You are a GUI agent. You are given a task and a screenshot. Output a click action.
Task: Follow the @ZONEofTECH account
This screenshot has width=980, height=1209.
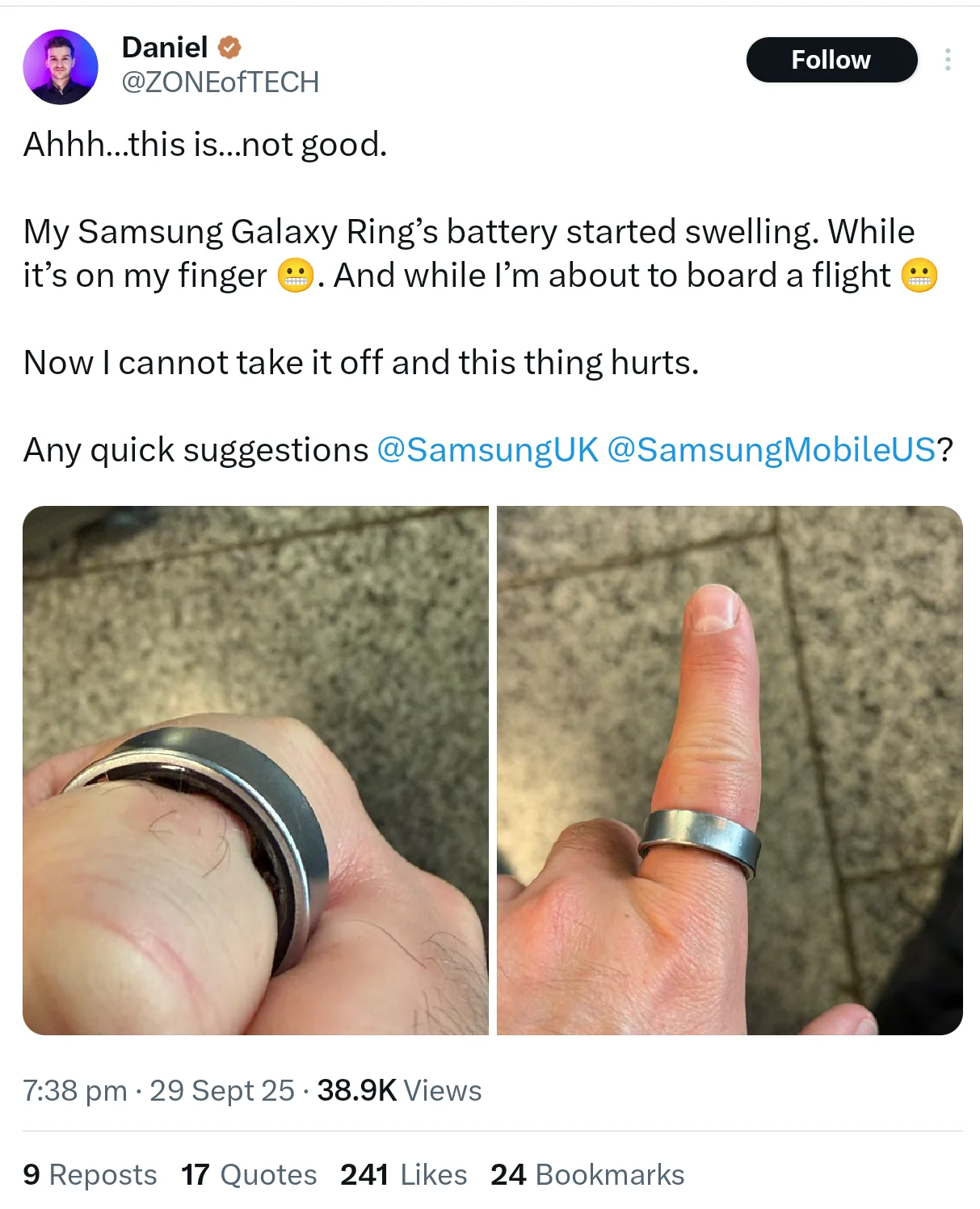point(831,60)
